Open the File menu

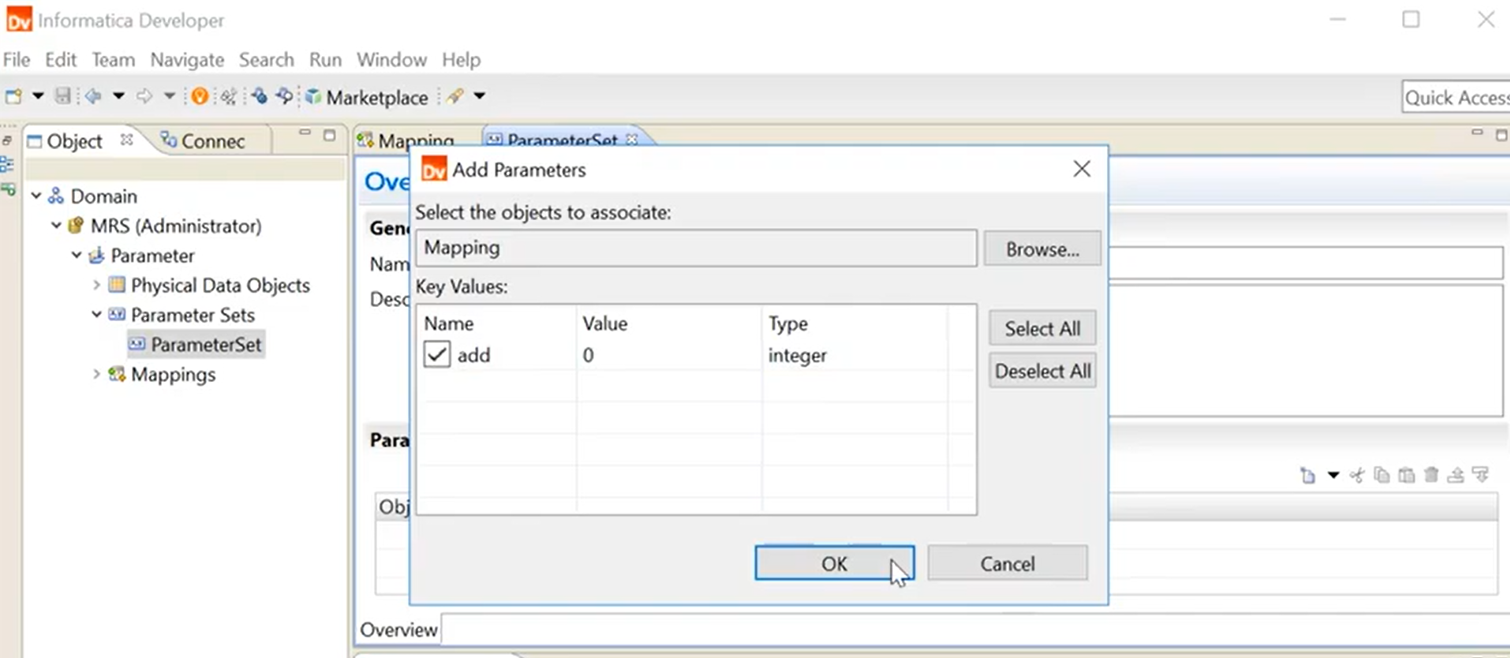(17, 60)
